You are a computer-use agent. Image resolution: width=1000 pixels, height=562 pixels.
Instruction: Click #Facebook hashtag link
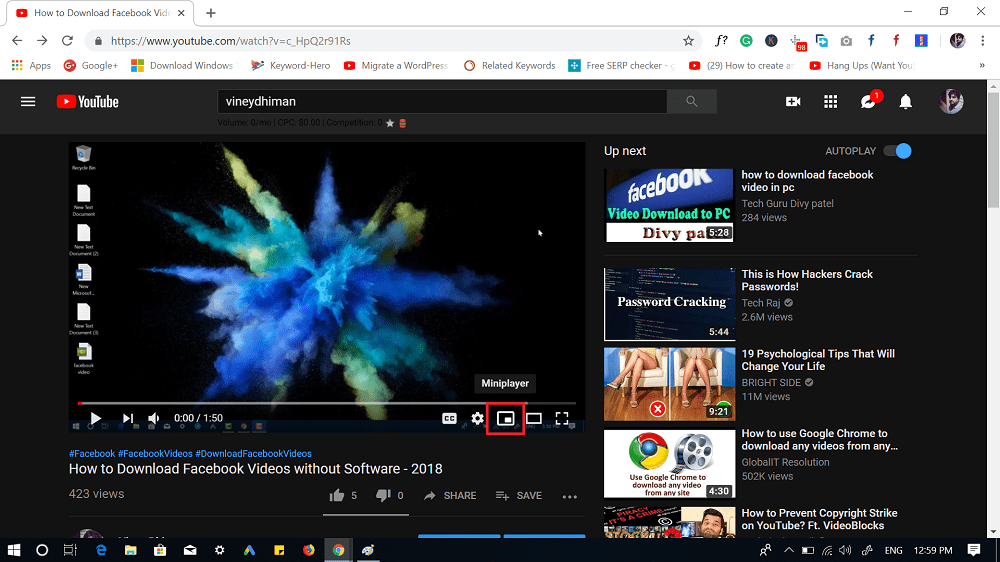(92, 454)
